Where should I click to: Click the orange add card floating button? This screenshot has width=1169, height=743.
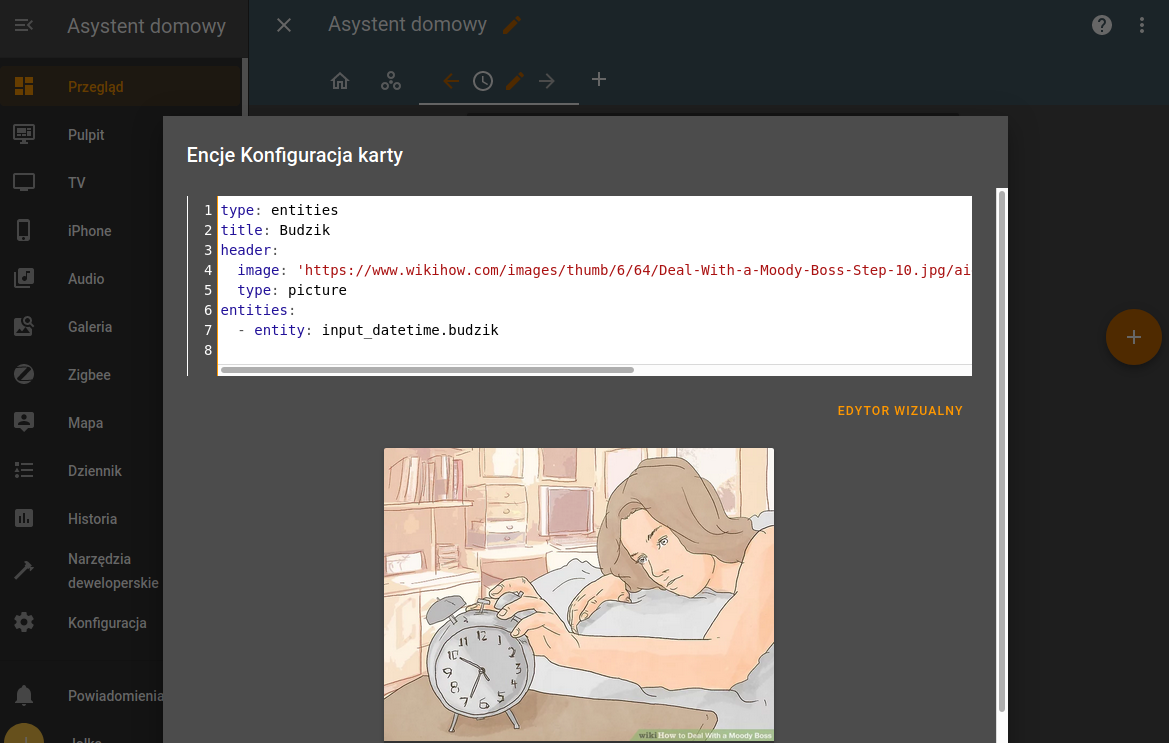[1133, 337]
